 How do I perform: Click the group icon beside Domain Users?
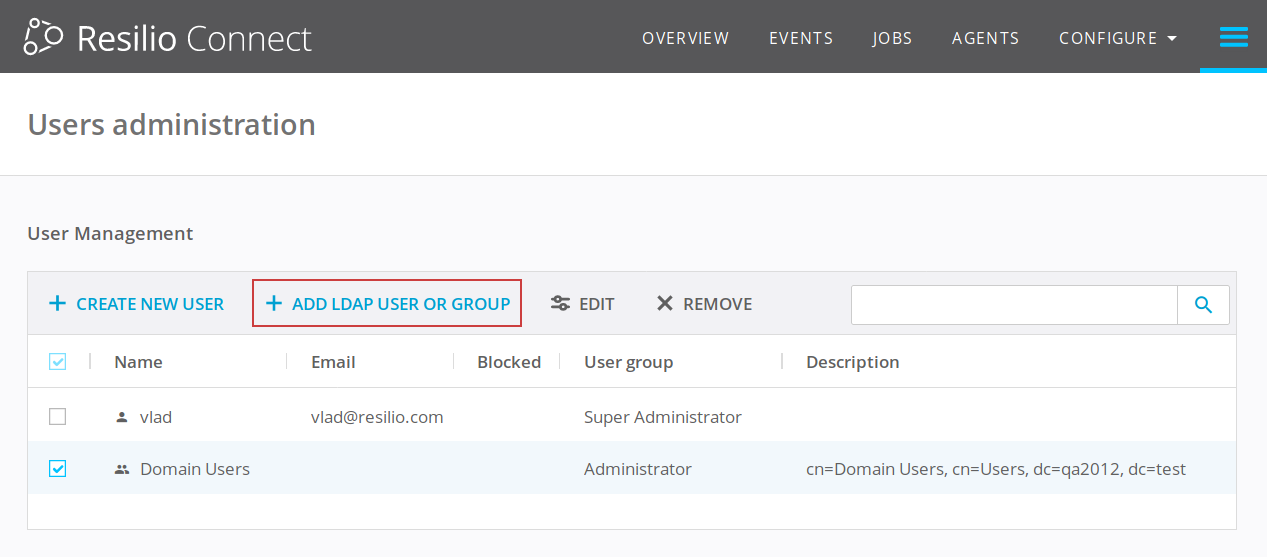point(123,469)
